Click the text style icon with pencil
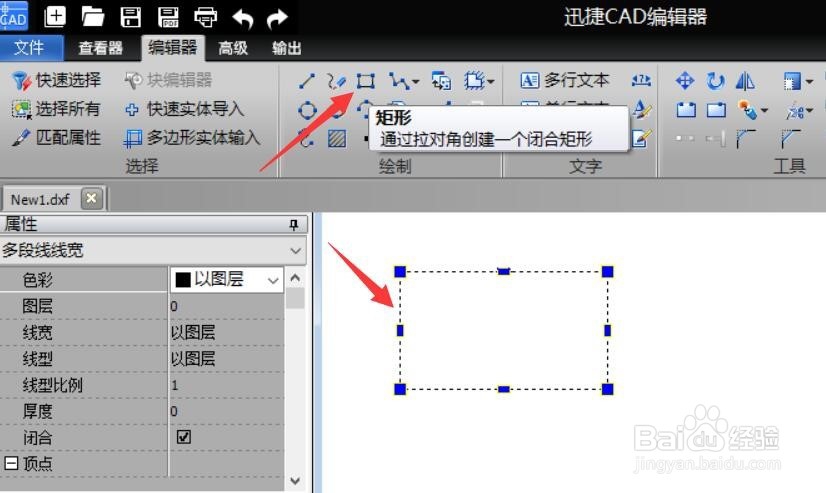The width and height of the screenshot is (826, 493). click(x=642, y=110)
